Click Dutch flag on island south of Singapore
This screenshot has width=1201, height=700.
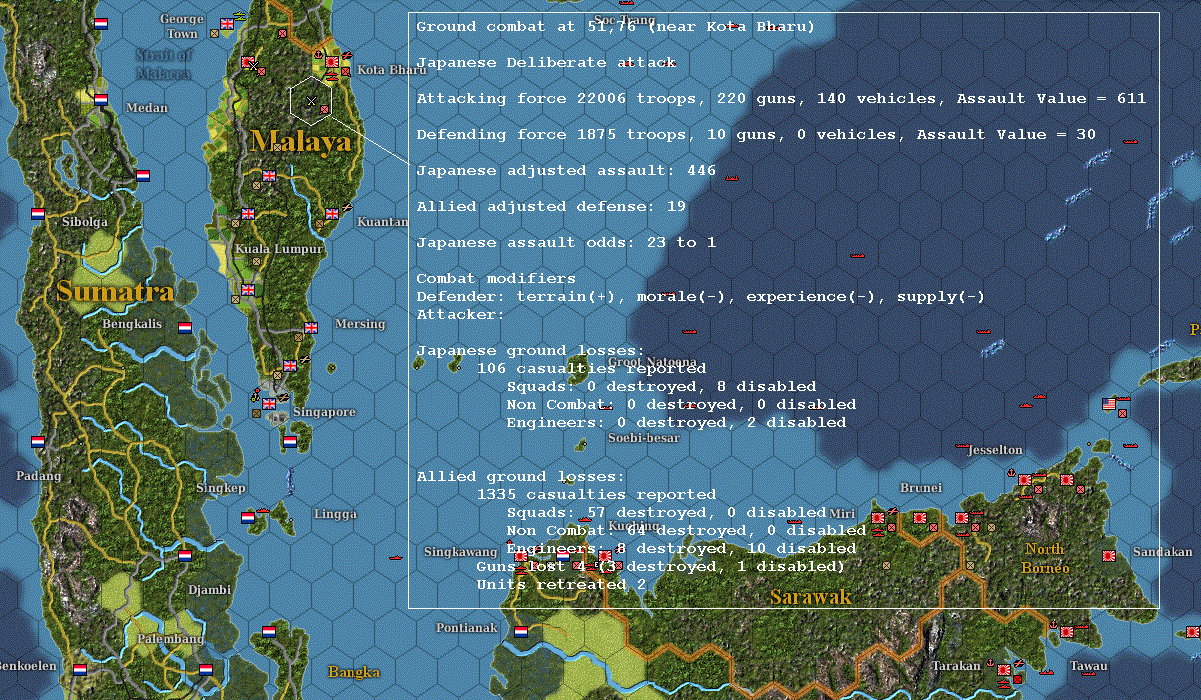coord(290,441)
